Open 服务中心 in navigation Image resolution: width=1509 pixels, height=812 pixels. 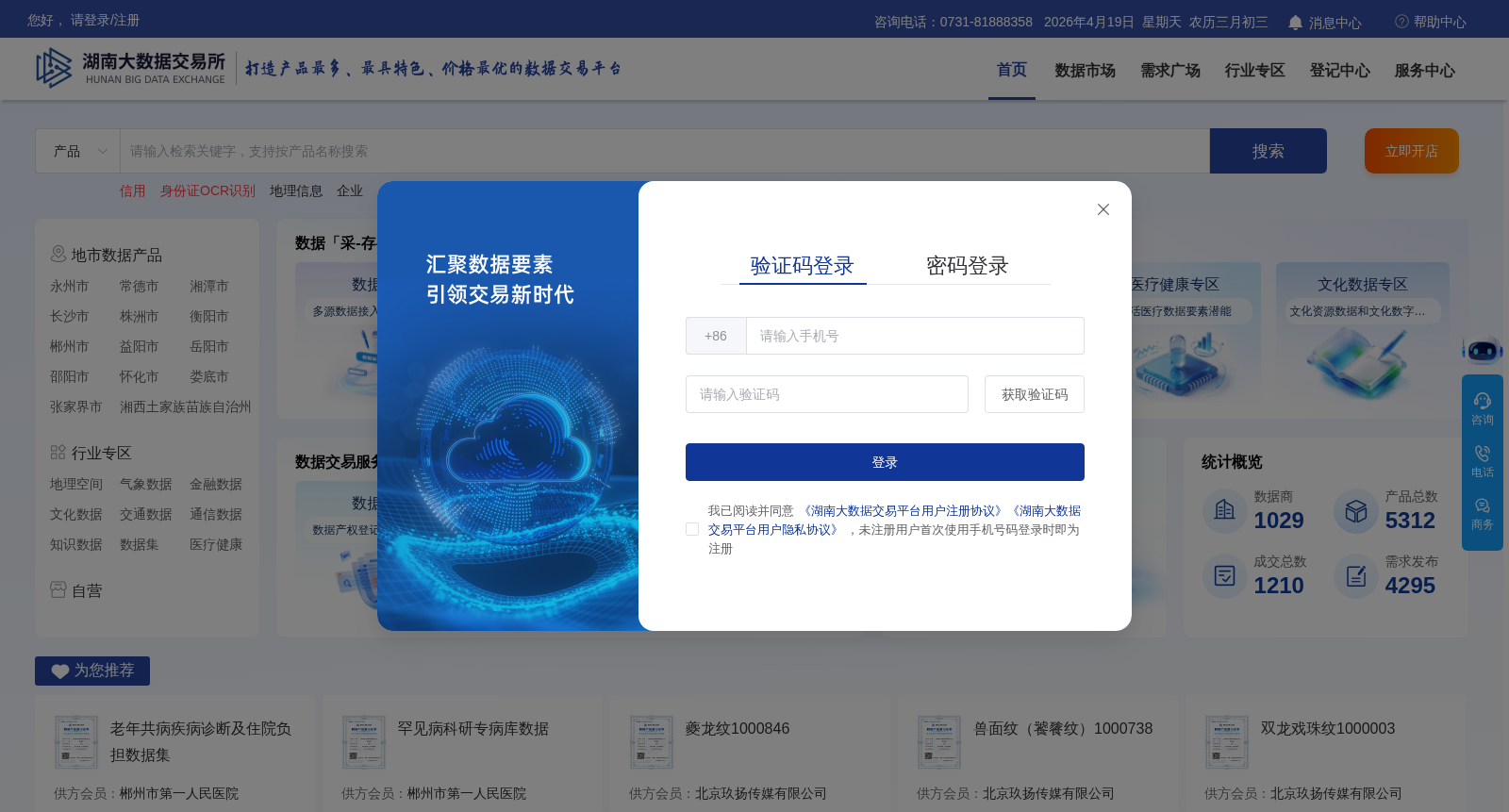[x=1424, y=71]
